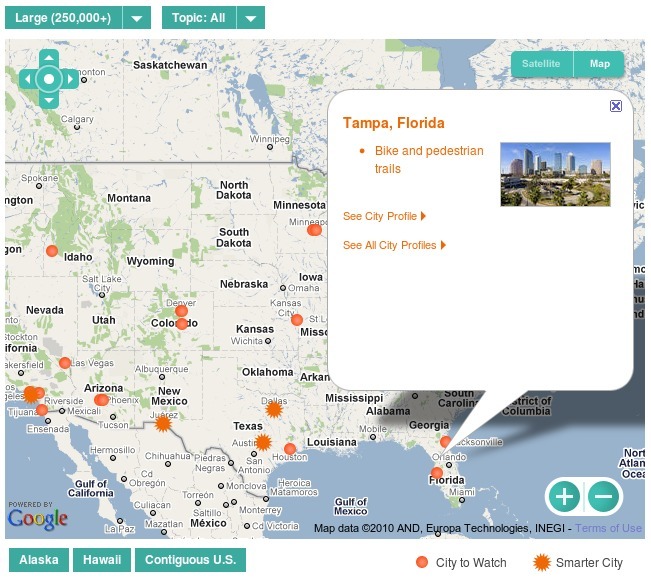Show the Hawaii map view

coord(102,560)
